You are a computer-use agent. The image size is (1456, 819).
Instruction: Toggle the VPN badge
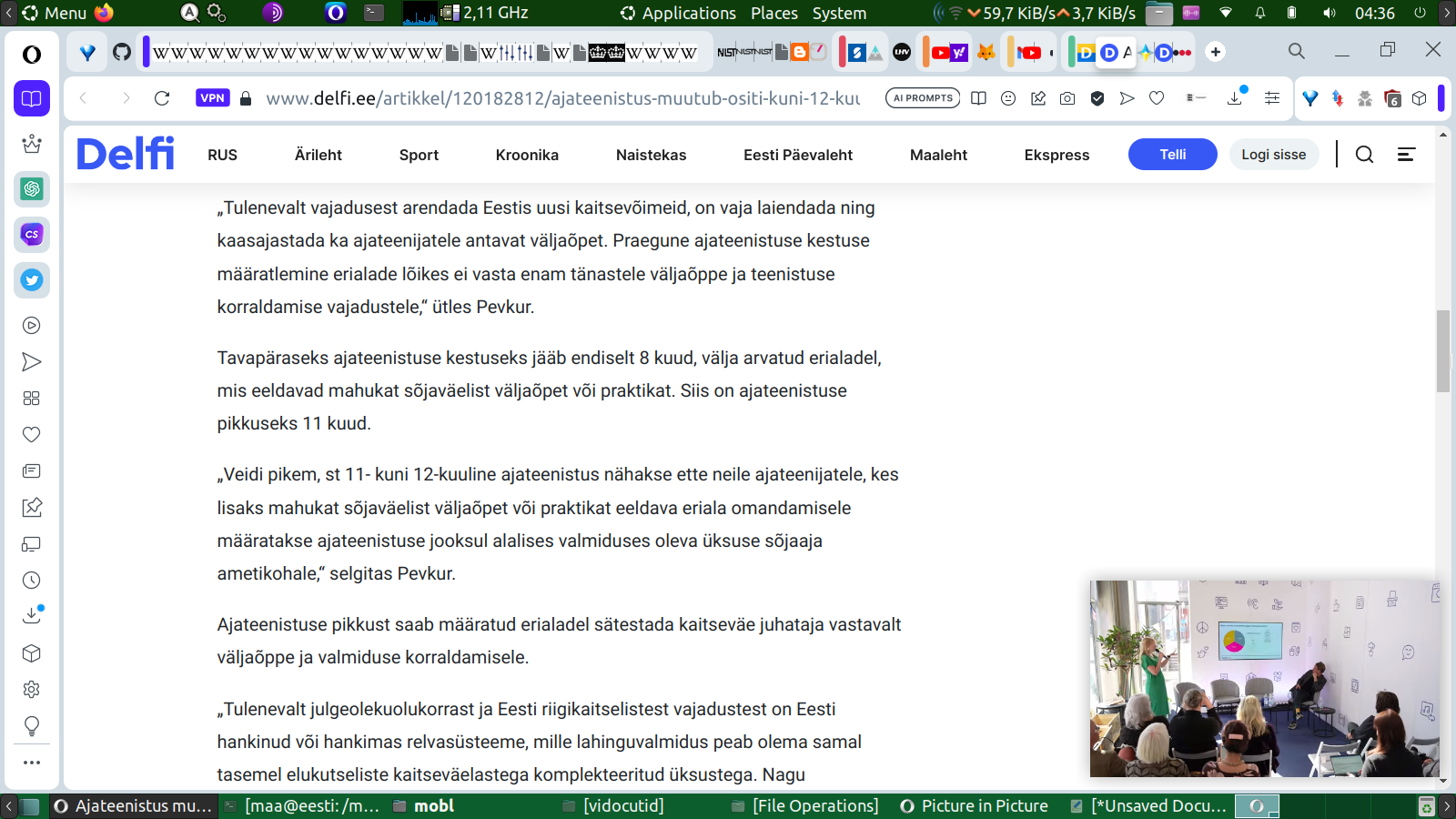pos(212,98)
